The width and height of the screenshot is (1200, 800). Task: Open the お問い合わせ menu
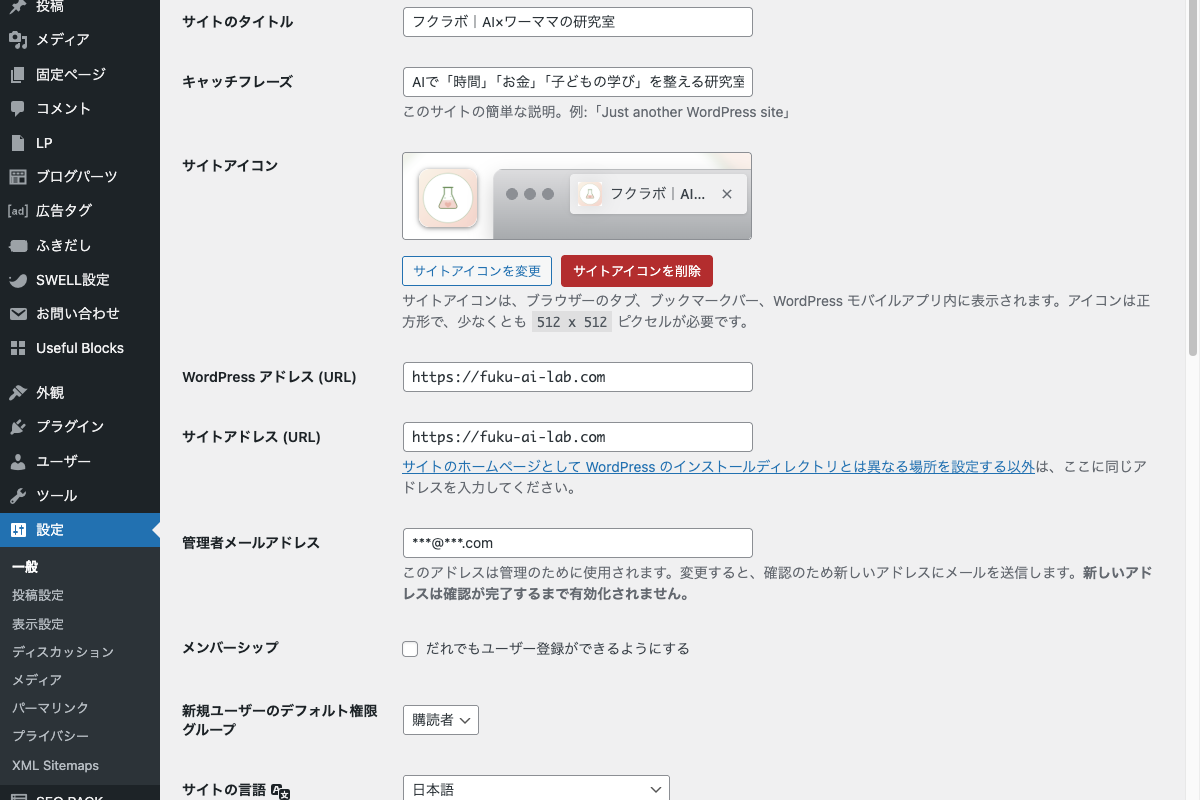(x=80, y=314)
